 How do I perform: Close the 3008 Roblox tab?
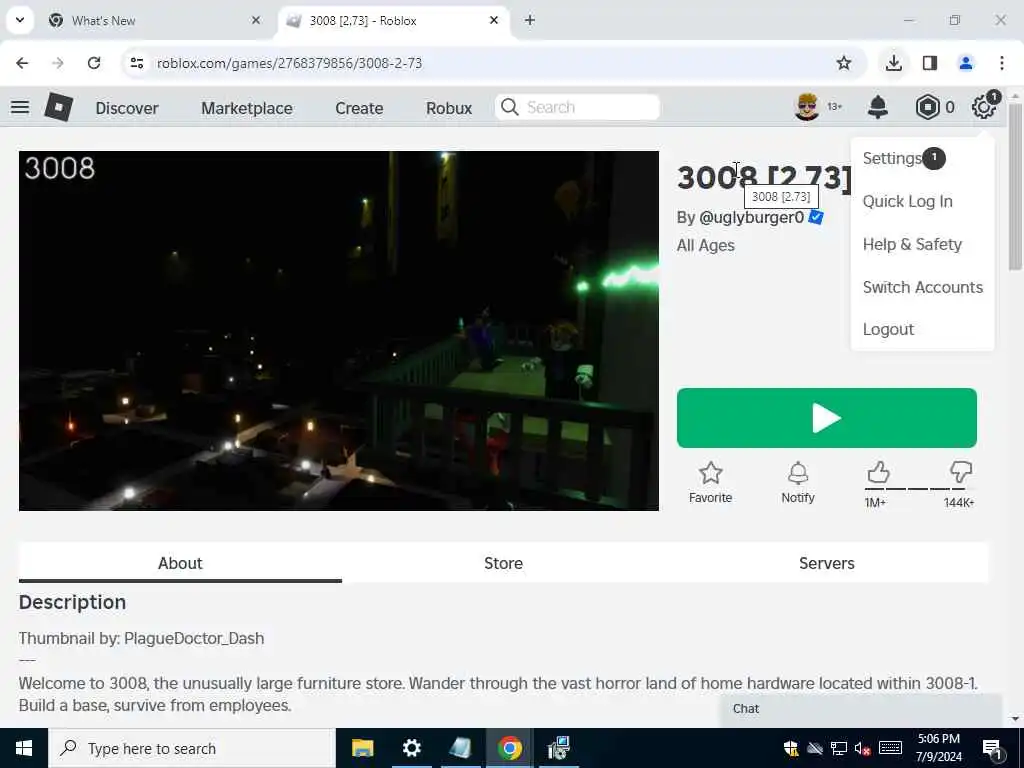[x=494, y=20]
